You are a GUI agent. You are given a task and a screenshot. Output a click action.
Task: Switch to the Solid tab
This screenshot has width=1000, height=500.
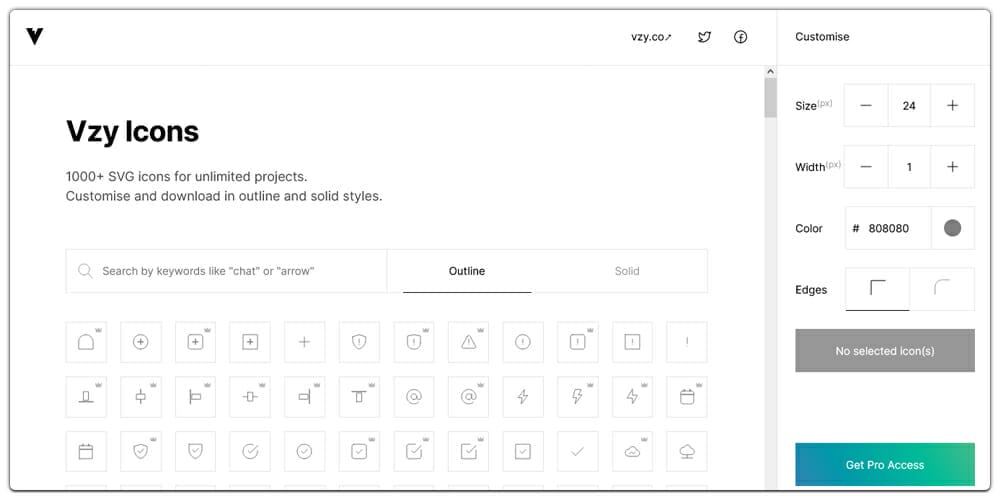(627, 271)
